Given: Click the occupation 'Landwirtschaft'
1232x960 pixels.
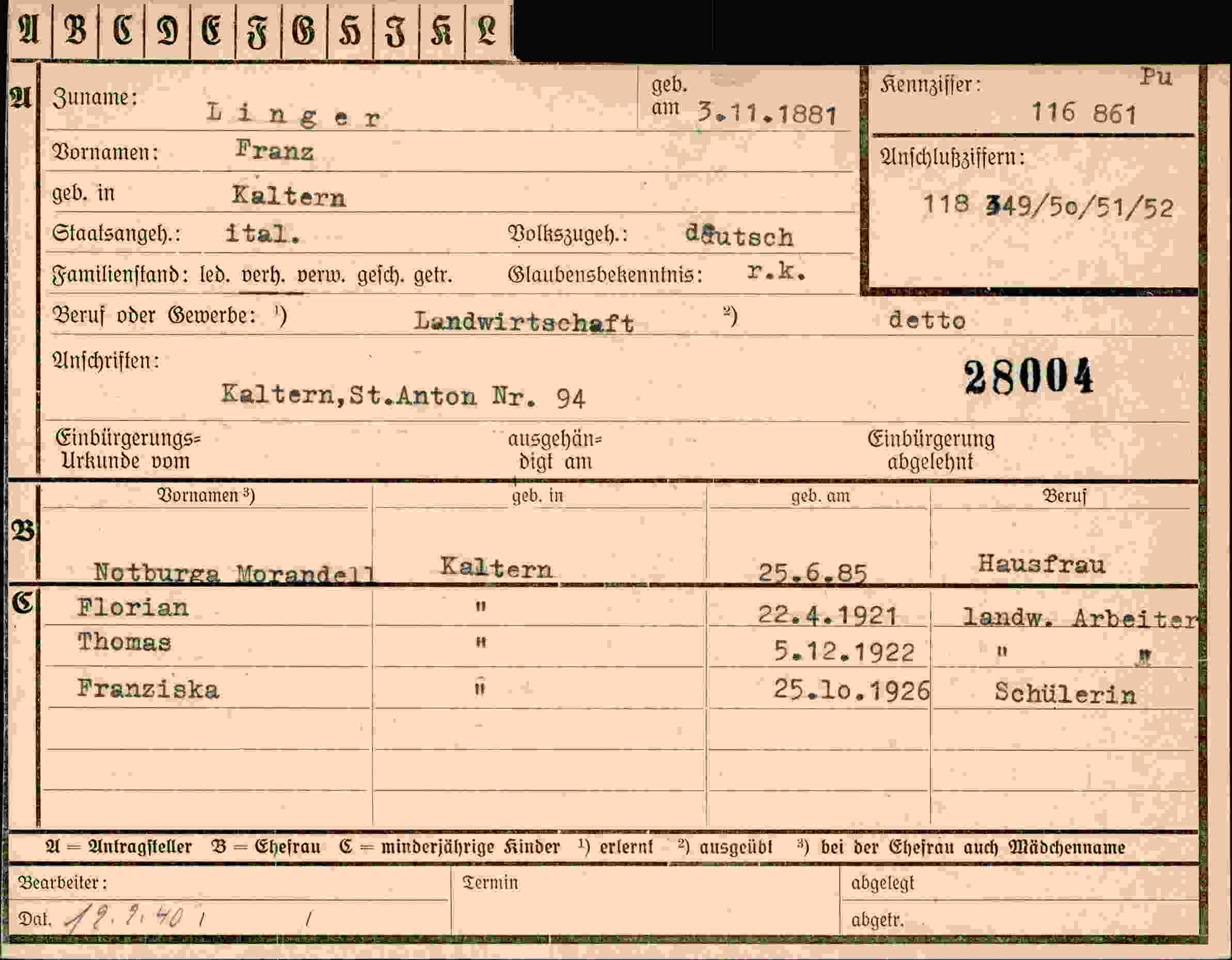Looking at the screenshot, I should tap(524, 323).
